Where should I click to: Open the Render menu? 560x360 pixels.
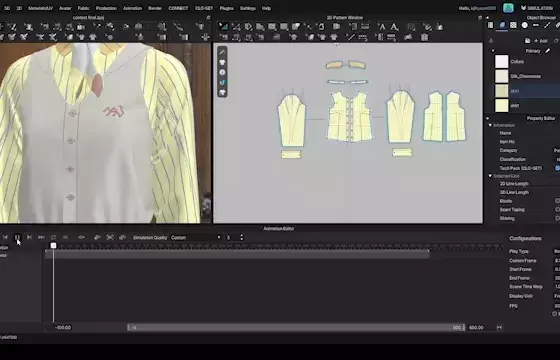tap(155, 8)
